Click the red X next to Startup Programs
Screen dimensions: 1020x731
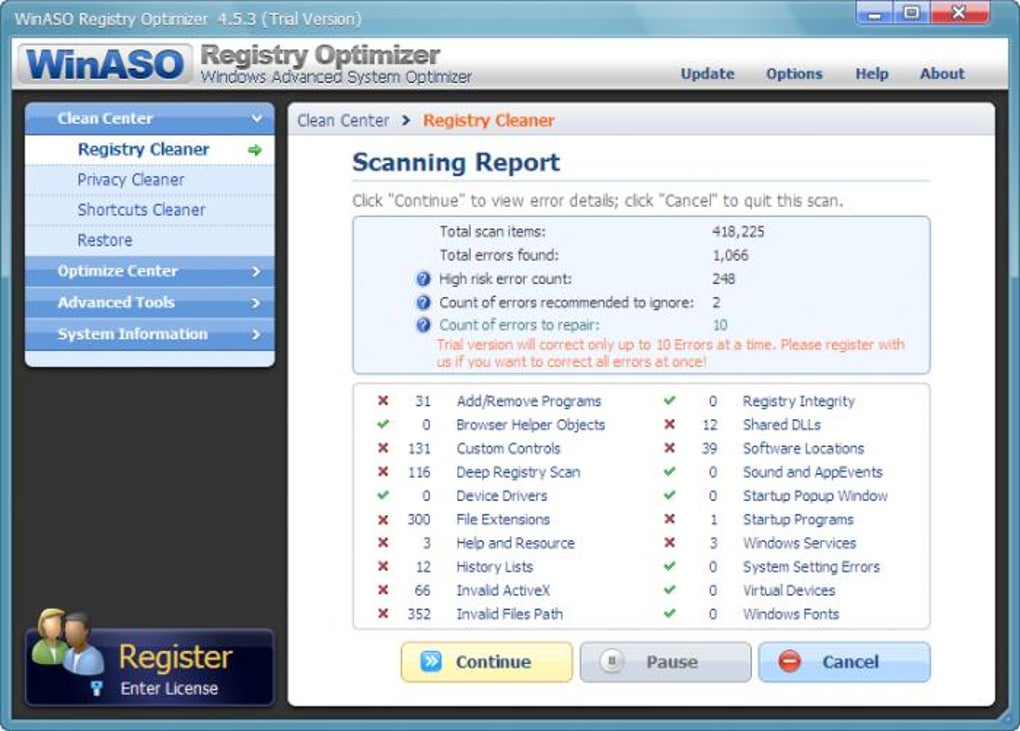click(669, 519)
